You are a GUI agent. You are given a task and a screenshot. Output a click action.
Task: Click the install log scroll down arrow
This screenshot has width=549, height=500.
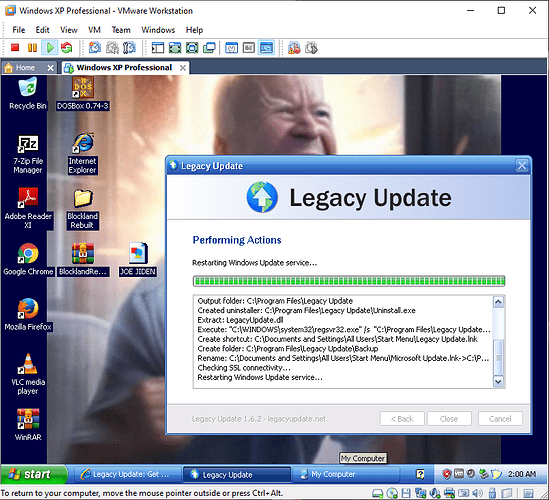[498, 382]
